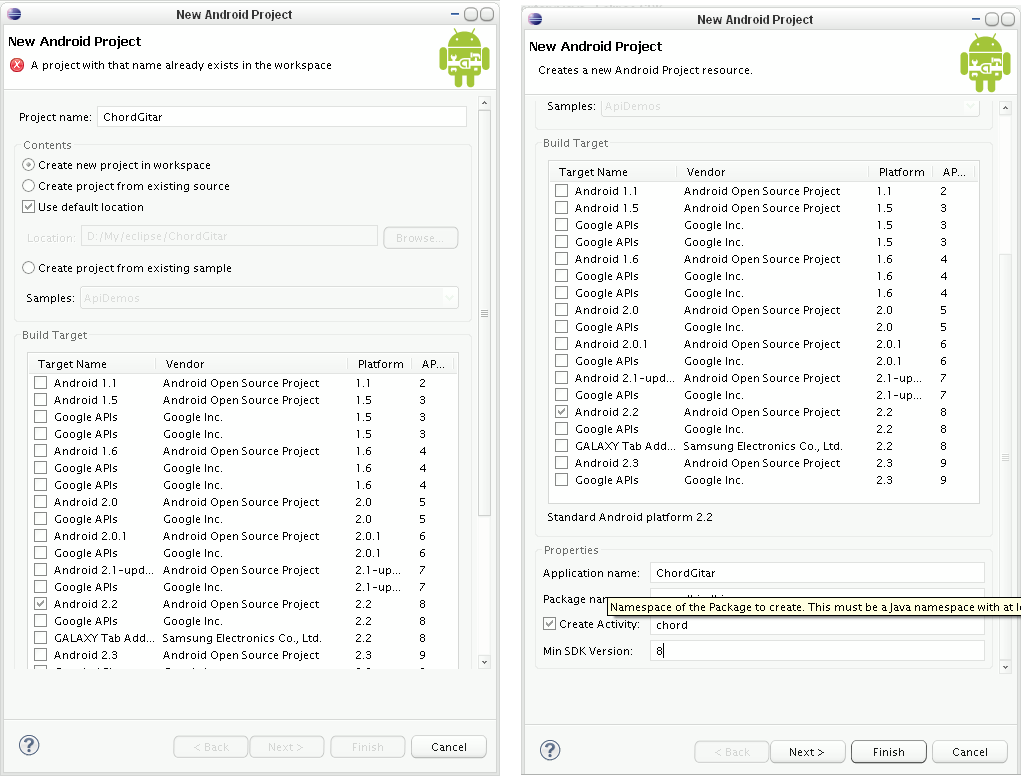1025x776 pixels.
Task: Check Android 1.1 target in left dialog
Action: (41, 382)
